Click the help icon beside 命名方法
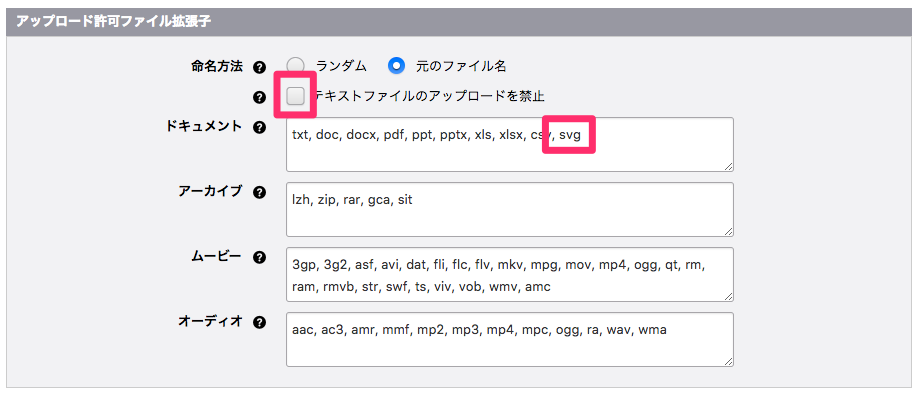The width and height of the screenshot is (920, 395). pyautogui.click(x=259, y=67)
